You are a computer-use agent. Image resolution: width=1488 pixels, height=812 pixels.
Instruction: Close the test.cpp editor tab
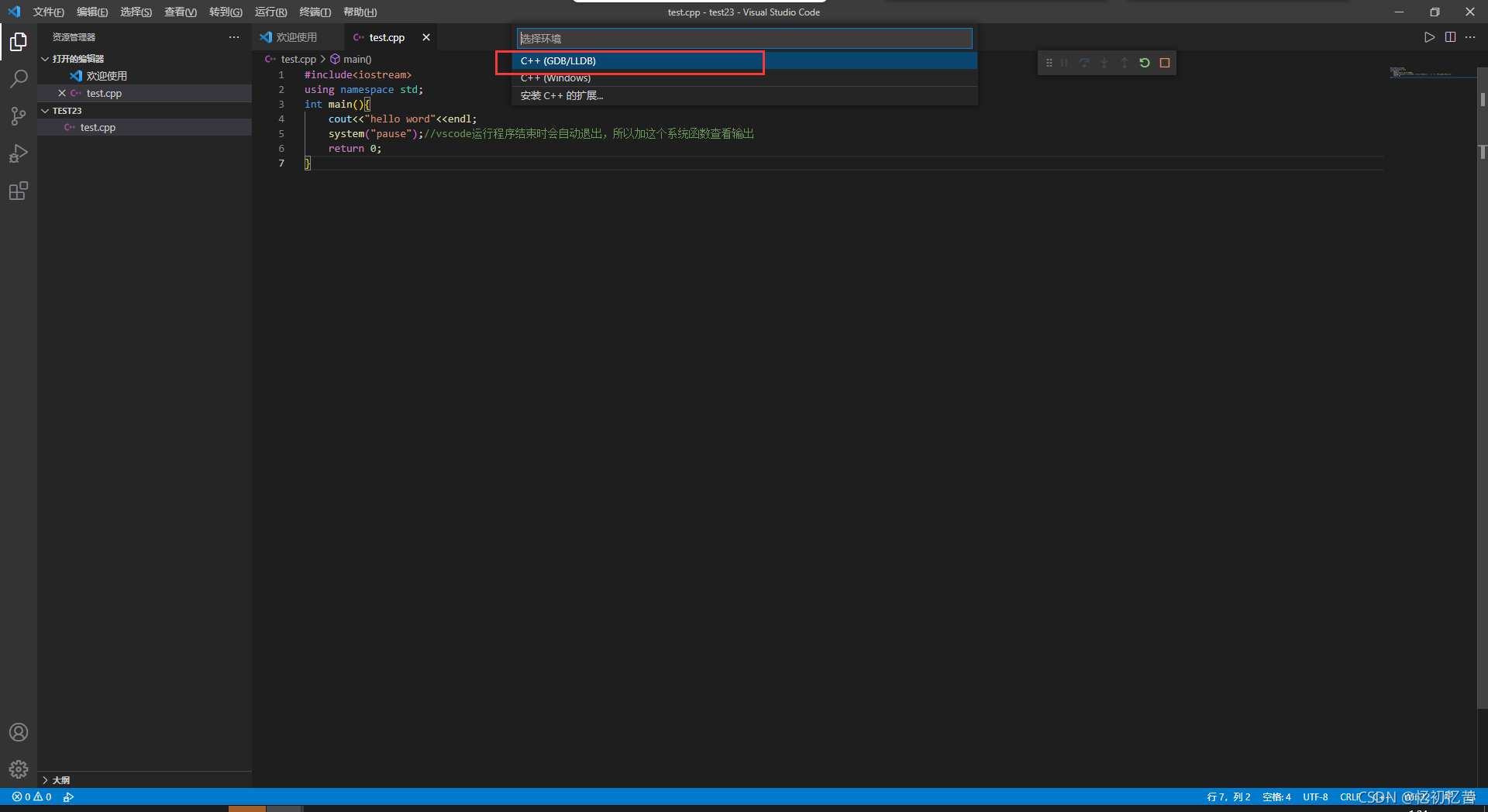click(425, 37)
